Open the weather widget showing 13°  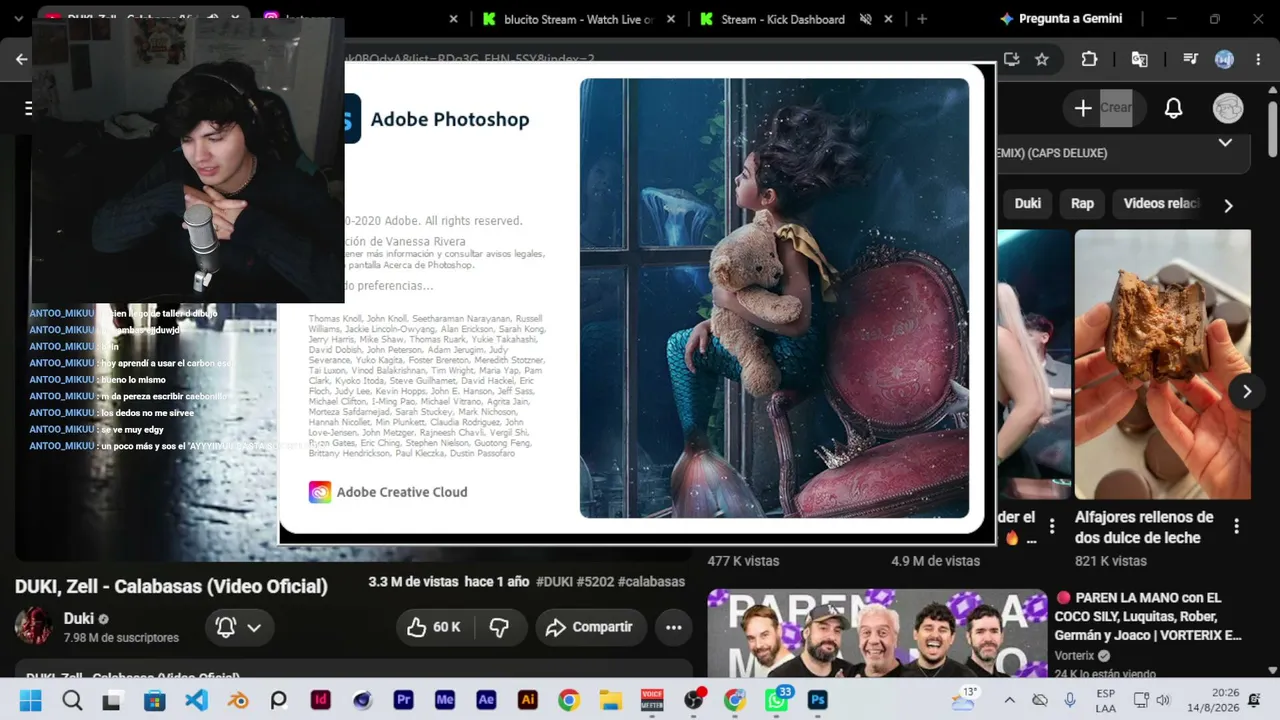click(964, 699)
